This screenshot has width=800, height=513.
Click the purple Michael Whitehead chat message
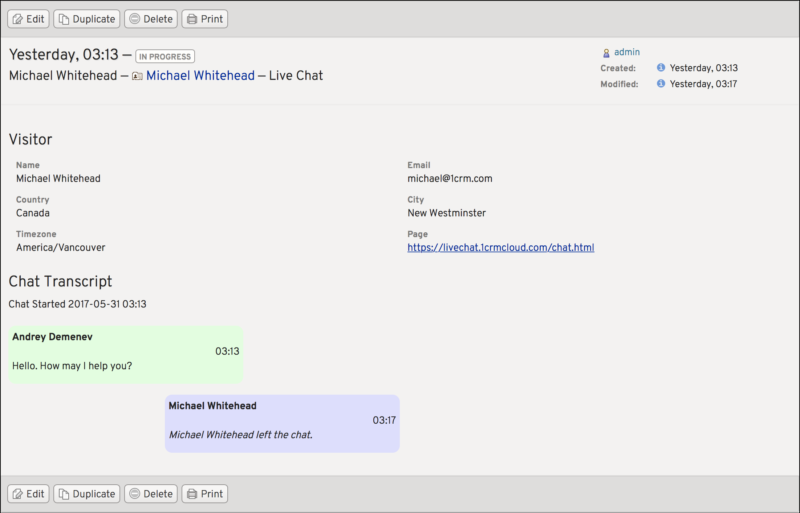point(282,422)
